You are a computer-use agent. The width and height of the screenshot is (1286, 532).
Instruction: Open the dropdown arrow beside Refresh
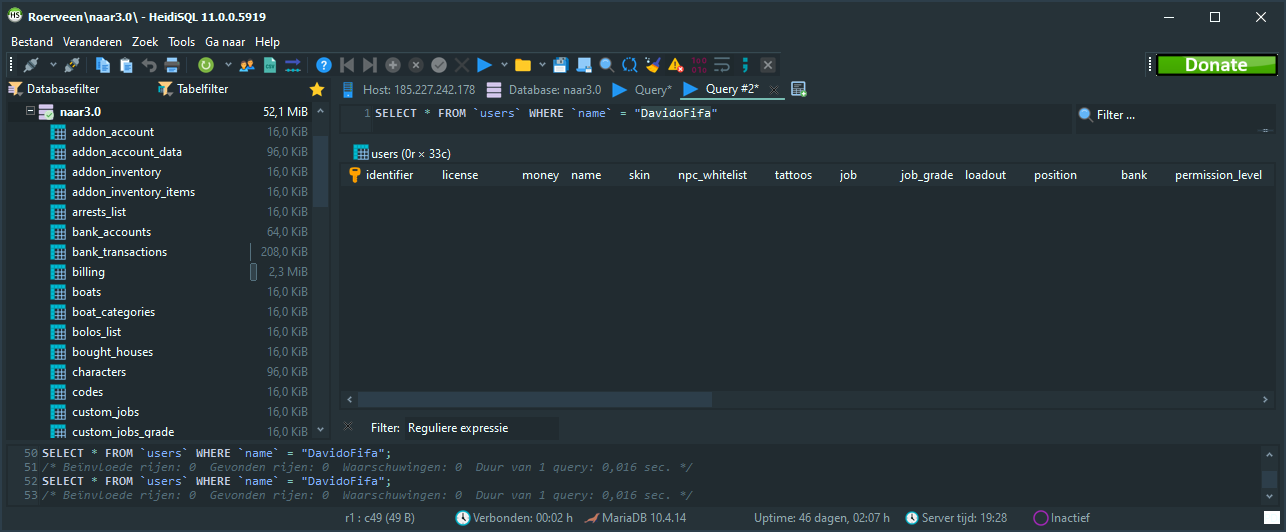click(228, 65)
